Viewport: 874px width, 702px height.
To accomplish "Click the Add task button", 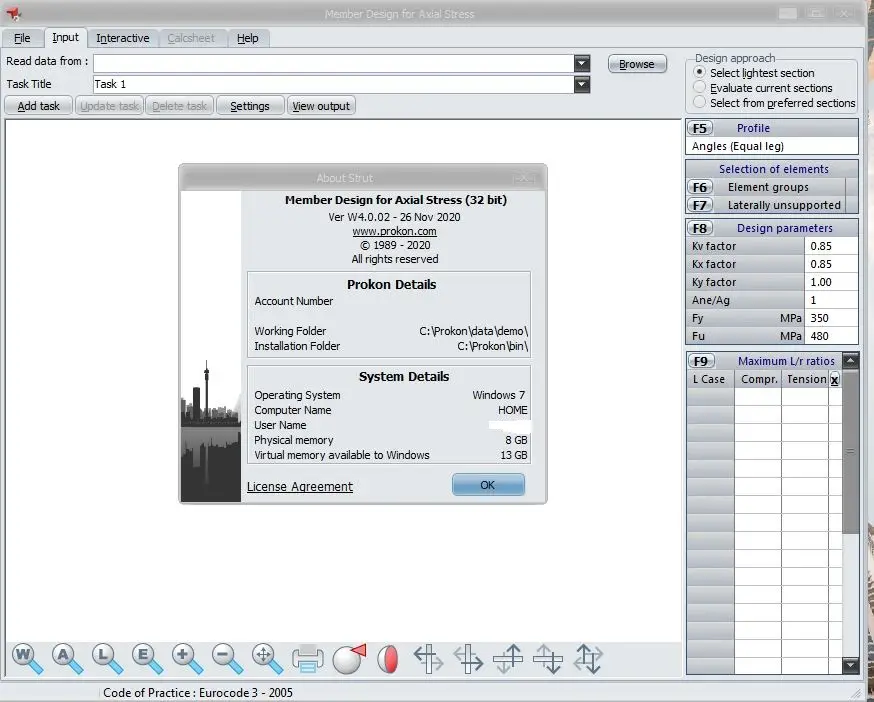I will (x=38, y=106).
